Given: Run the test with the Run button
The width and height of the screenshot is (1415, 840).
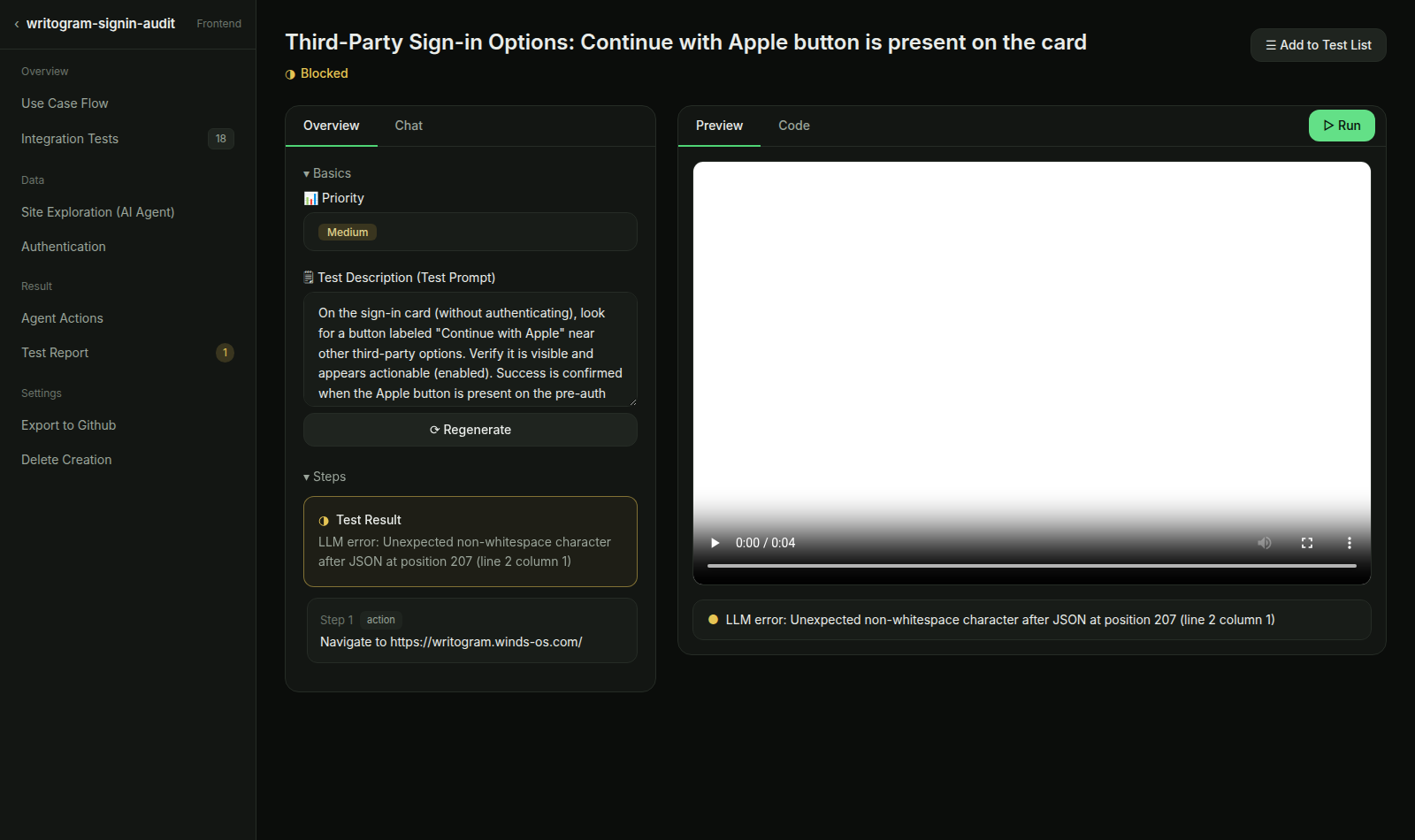Looking at the screenshot, I should coord(1342,126).
